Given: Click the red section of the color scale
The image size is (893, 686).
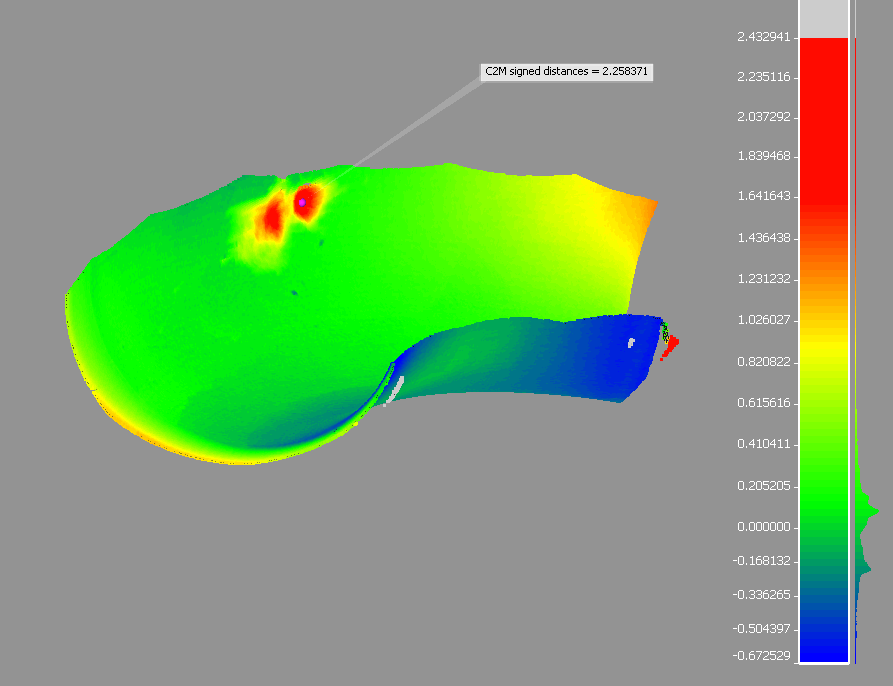Looking at the screenshot, I should (x=824, y=120).
